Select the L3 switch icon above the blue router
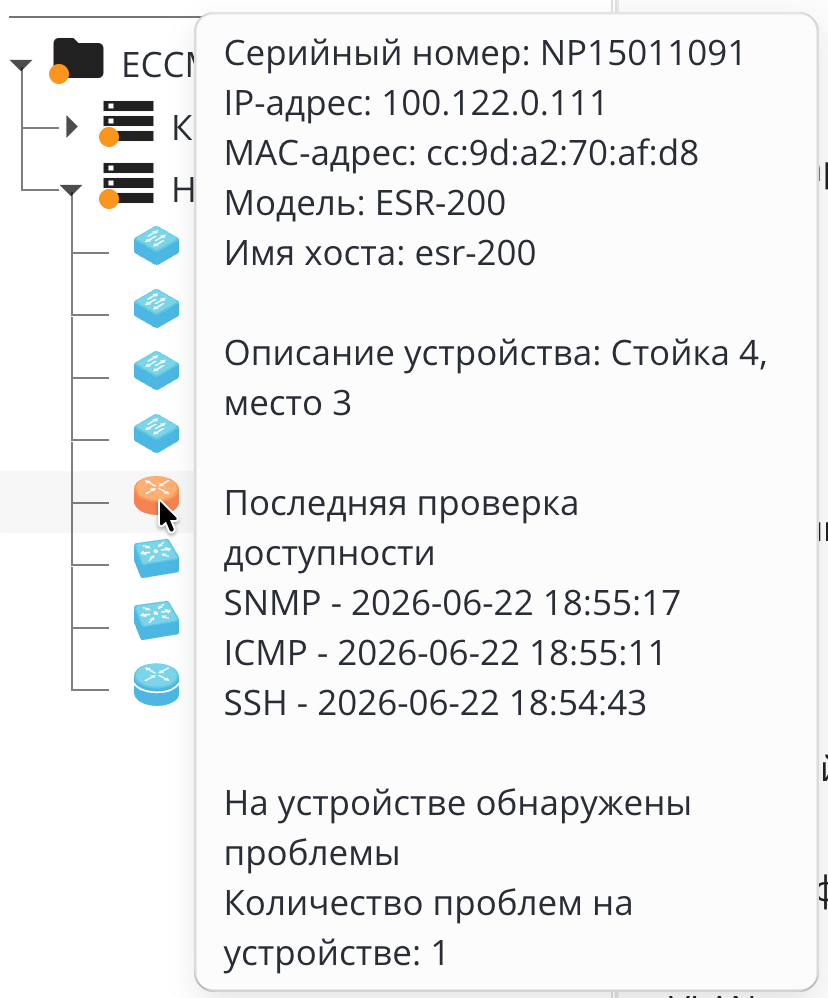The width and height of the screenshot is (828, 998). 156,620
